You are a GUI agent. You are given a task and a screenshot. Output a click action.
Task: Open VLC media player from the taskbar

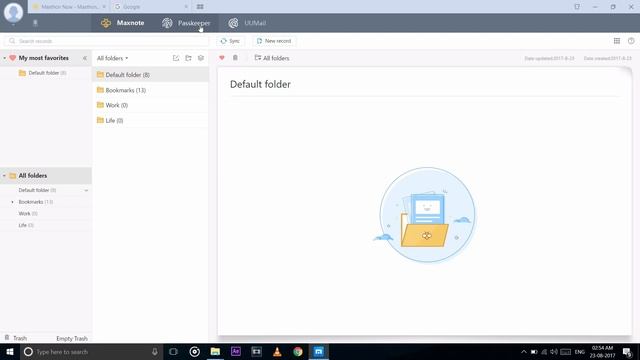click(277, 351)
